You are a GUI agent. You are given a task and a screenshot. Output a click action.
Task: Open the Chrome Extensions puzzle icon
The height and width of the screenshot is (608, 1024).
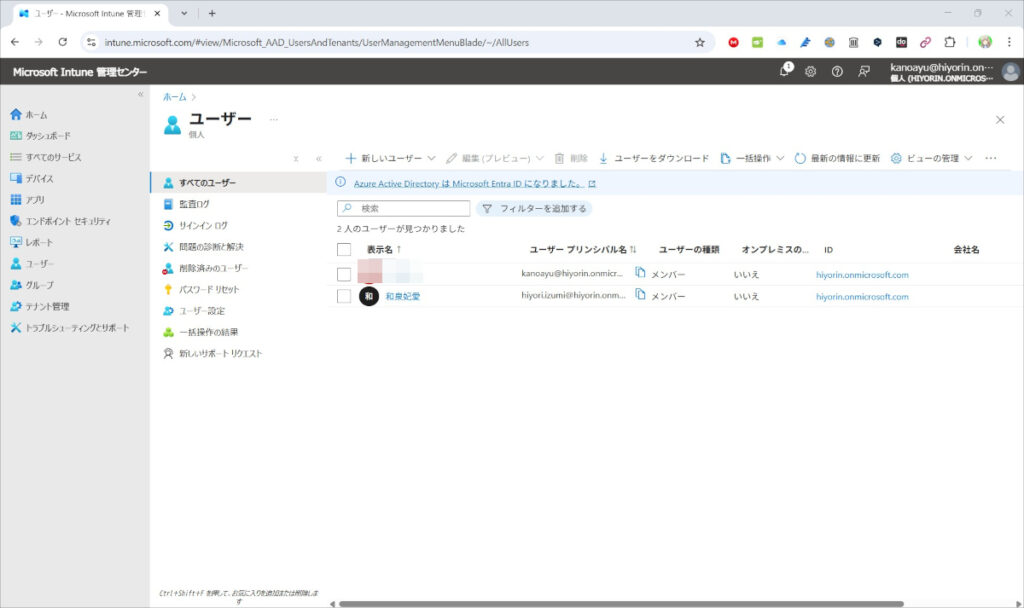click(x=950, y=42)
